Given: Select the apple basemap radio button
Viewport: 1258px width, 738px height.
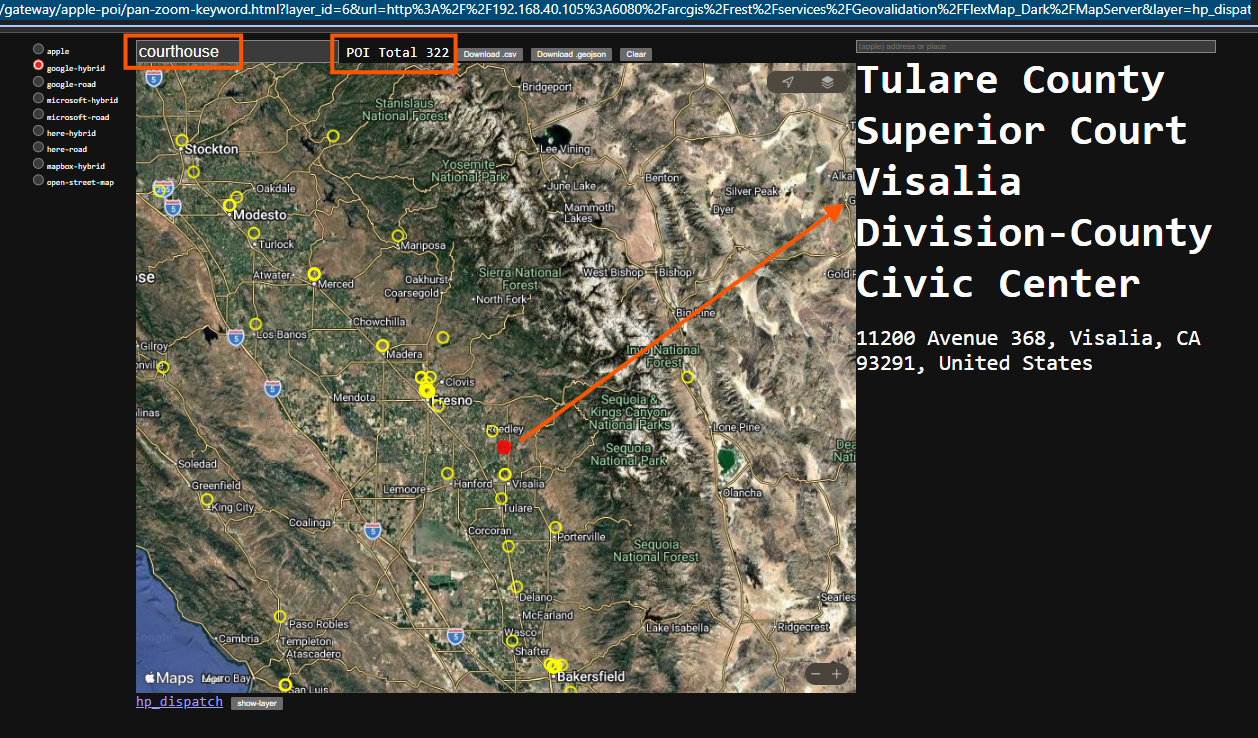Looking at the screenshot, I should point(38,49).
